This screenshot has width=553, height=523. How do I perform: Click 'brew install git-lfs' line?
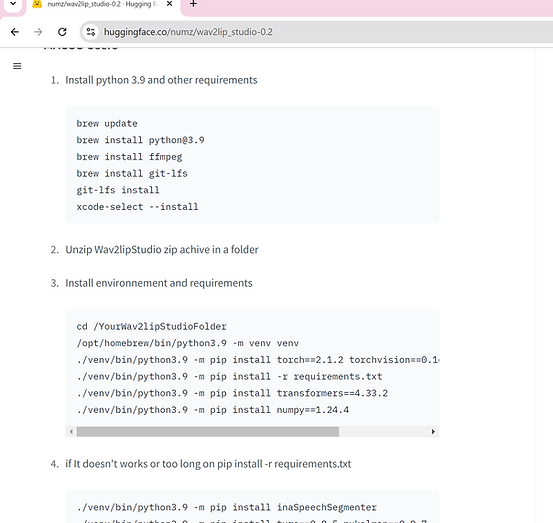tap(132, 174)
